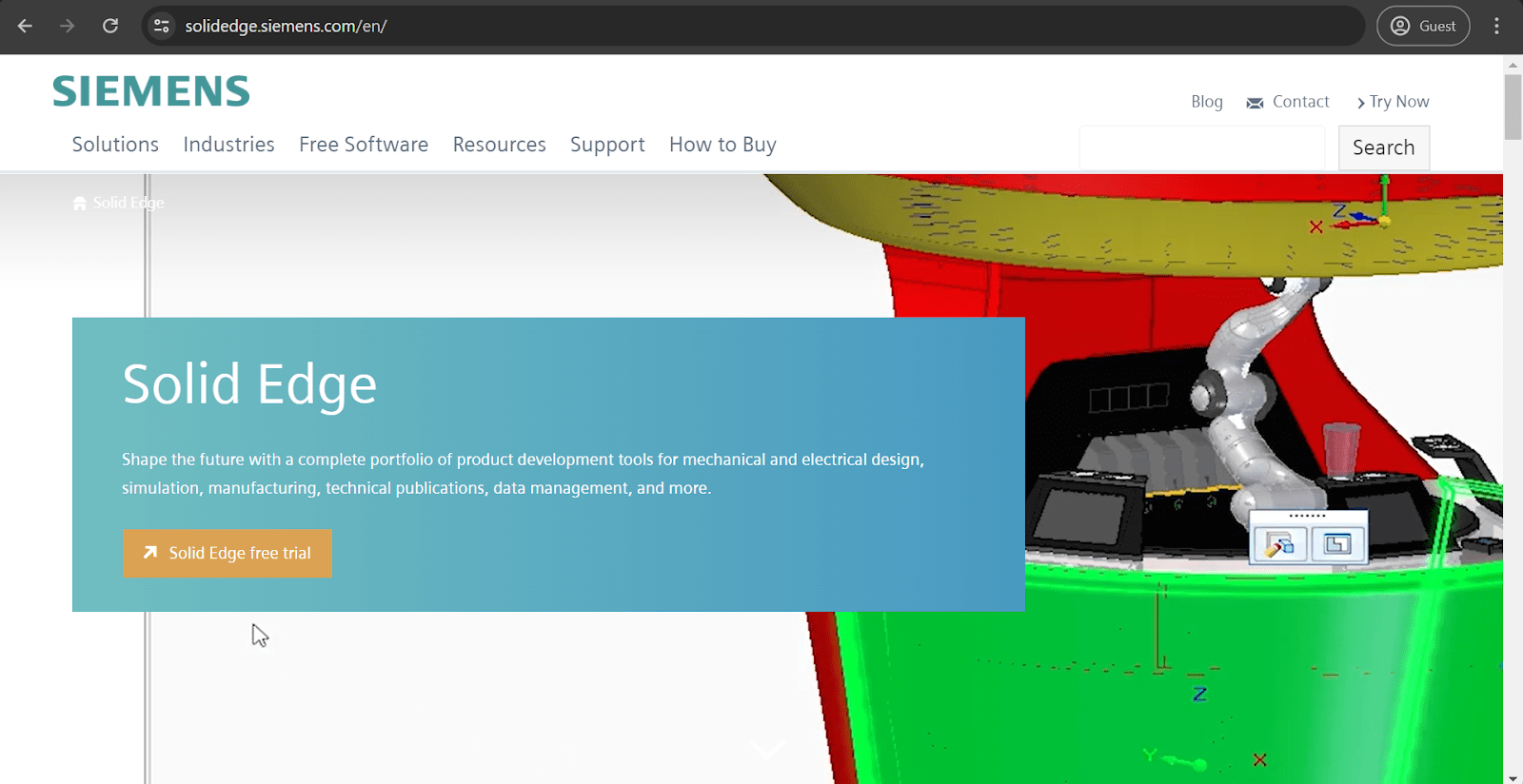
Task: Open the Free Software menu
Action: pyautogui.click(x=364, y=145)
